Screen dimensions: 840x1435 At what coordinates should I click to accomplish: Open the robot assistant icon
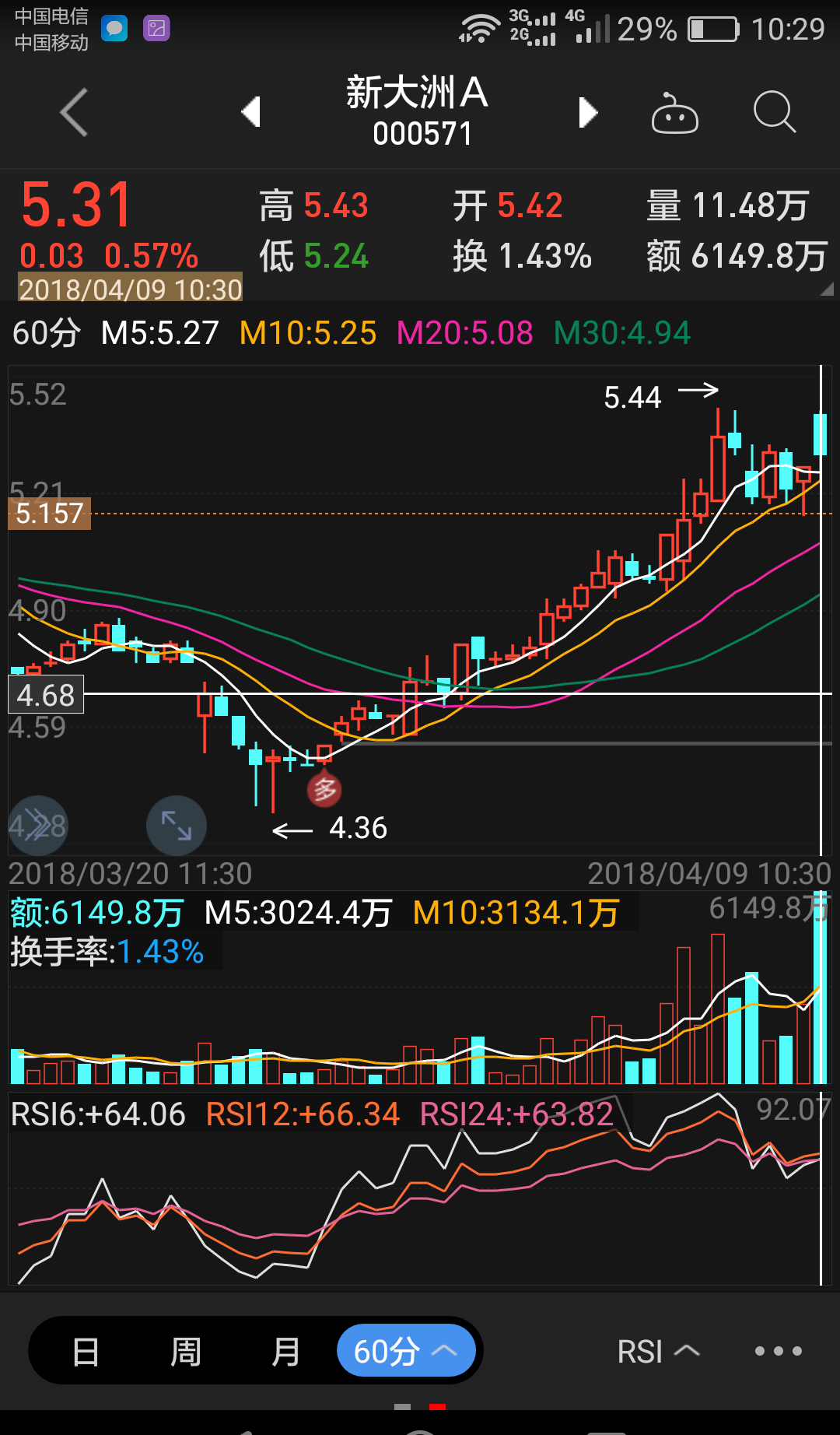pyautogui.click(x=674, y=114)
